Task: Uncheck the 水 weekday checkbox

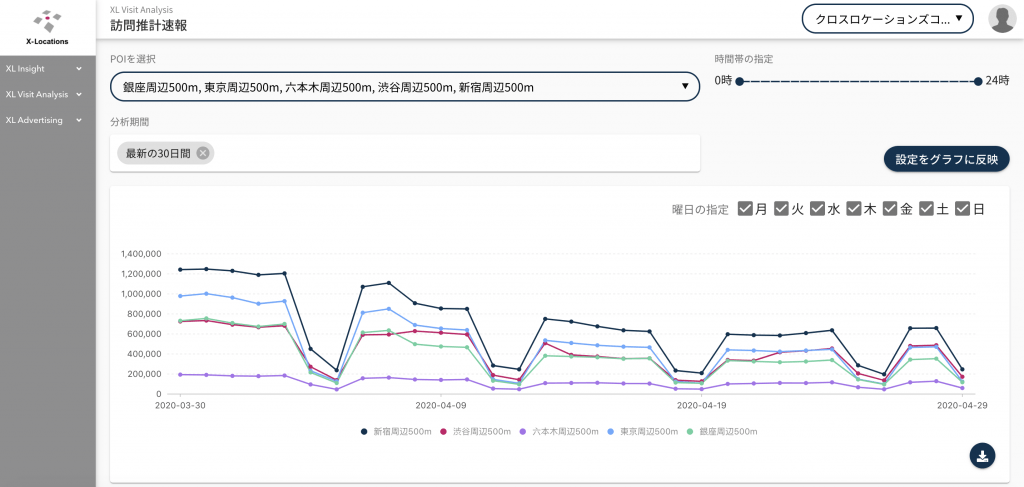Action: pyautogui.click(x=817, y=209)
